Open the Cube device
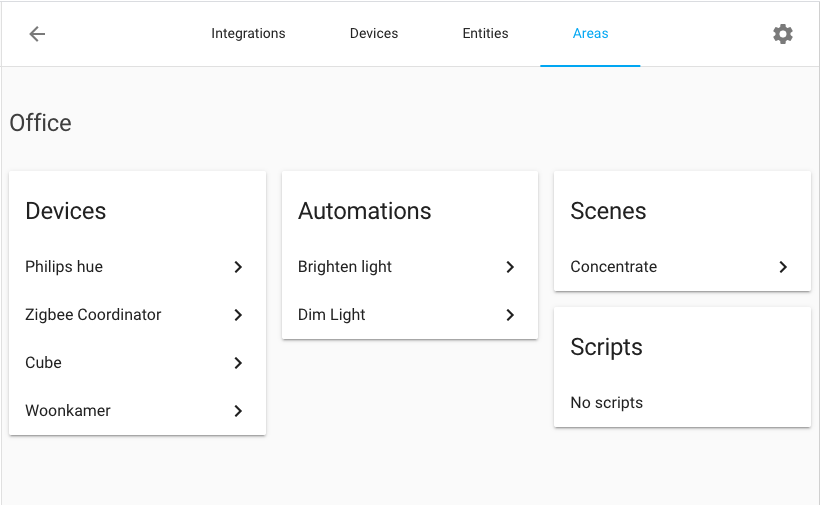The image size is (820, 505). [44, 363]
